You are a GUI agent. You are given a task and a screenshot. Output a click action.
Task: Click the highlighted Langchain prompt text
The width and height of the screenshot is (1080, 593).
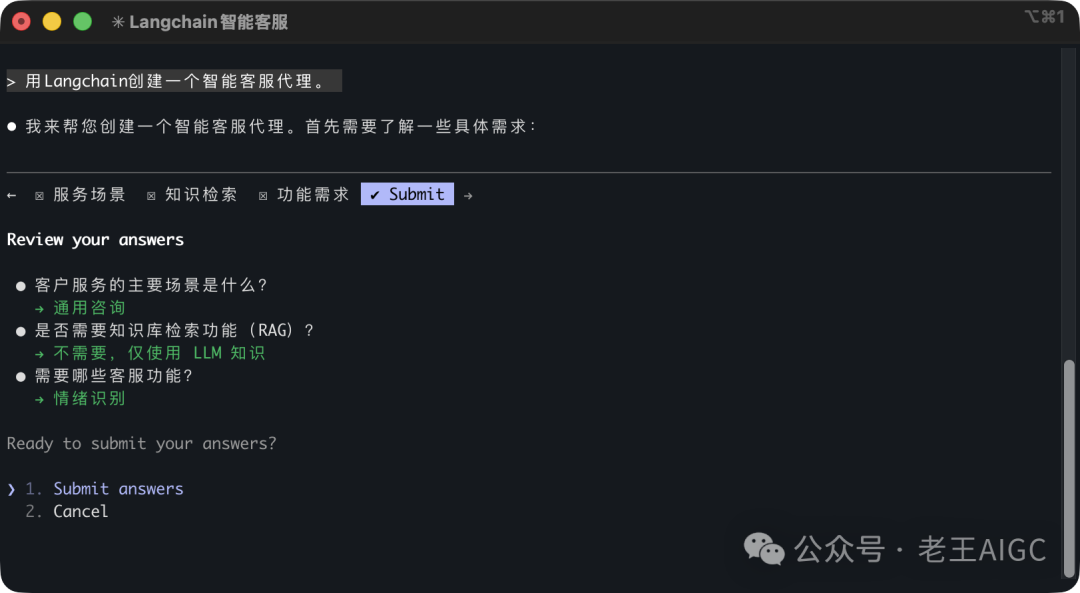click(x=175, y=81)
